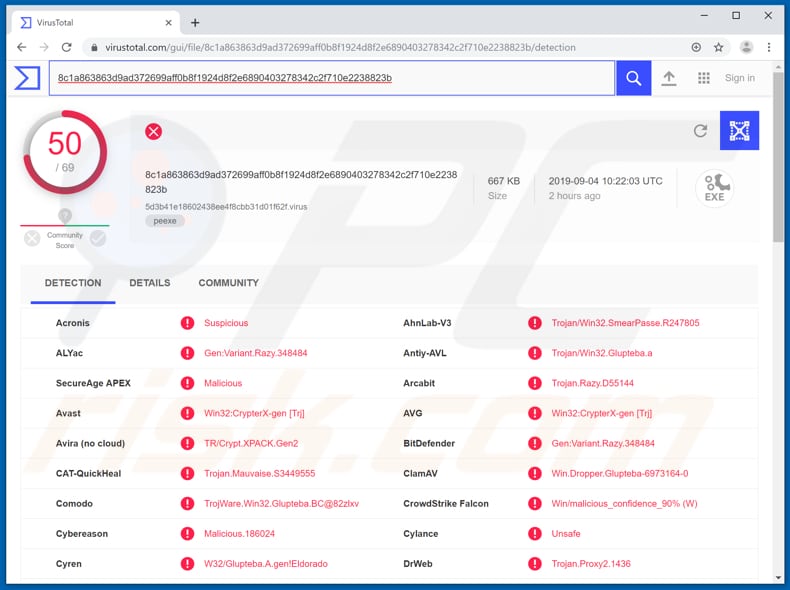Image resolution: width=790 pixels, height=590 pixels.
Task: Click the 50 / 69 detection score circle
Action: [x=65, y=152]
